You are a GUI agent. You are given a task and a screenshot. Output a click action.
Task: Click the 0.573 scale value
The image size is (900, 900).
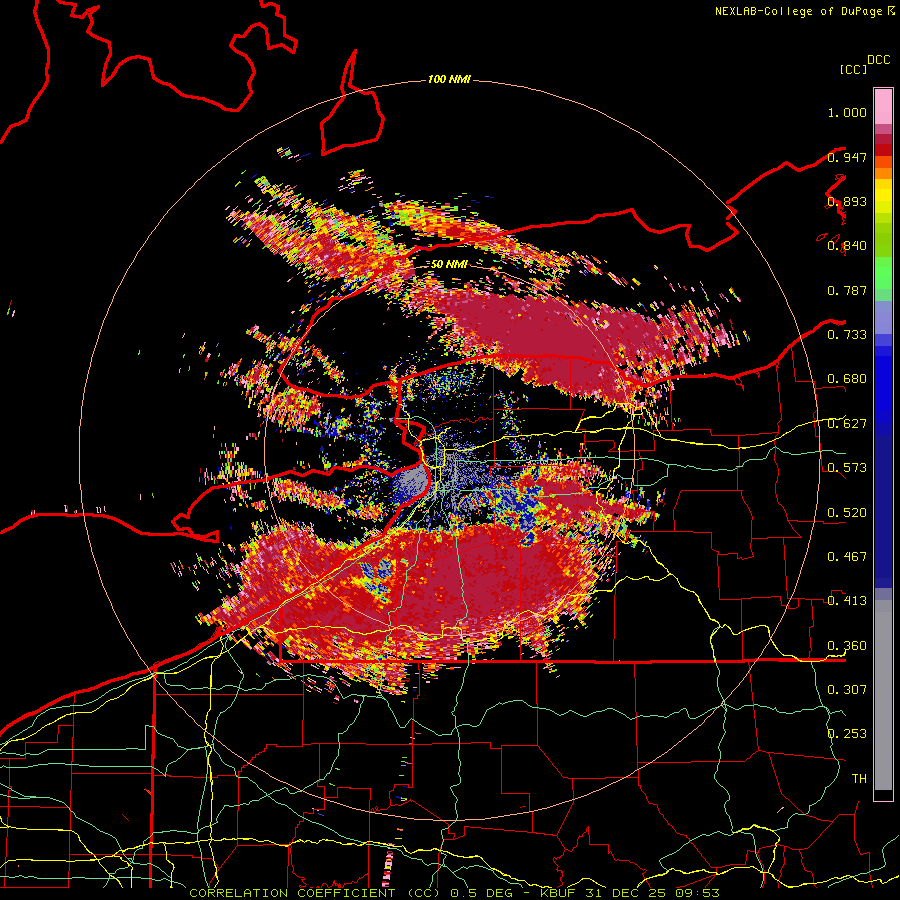[x=847, y=468]
